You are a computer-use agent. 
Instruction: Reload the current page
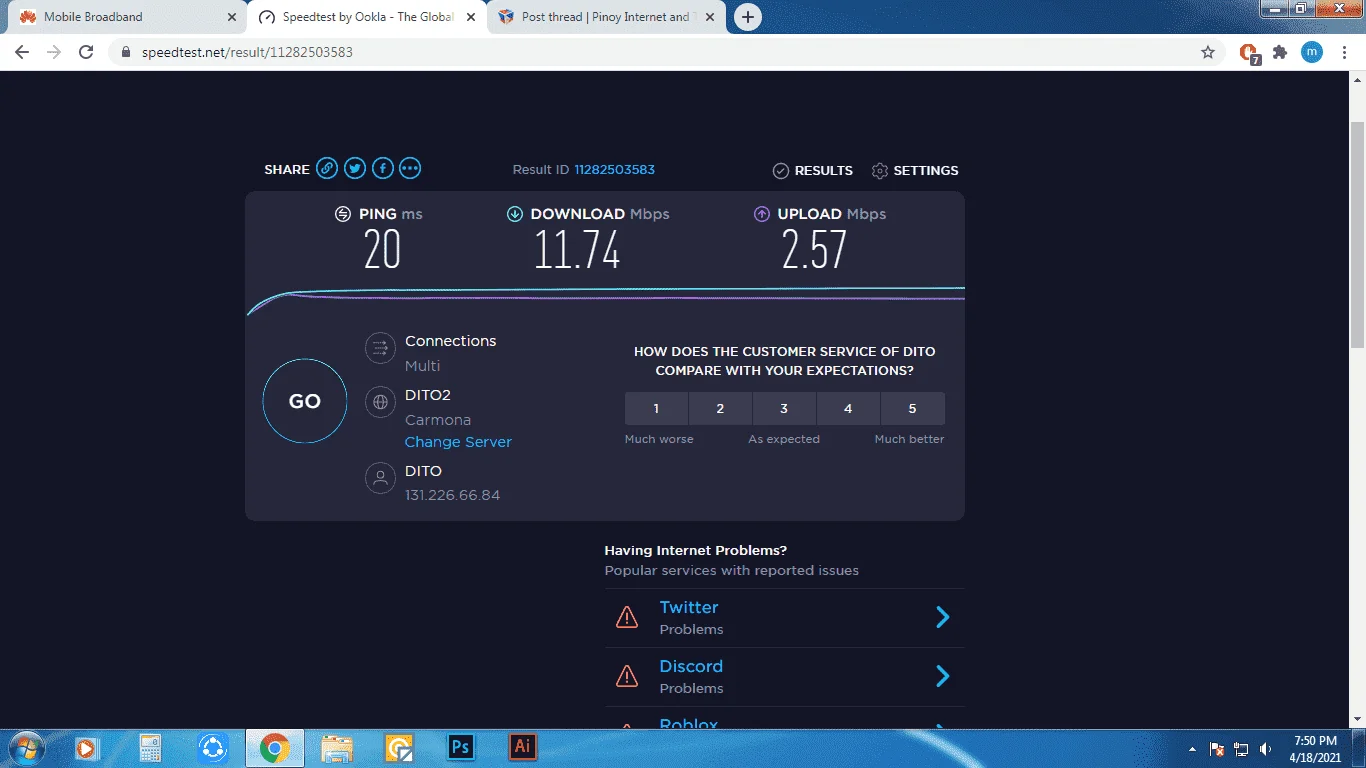point(86,52)
